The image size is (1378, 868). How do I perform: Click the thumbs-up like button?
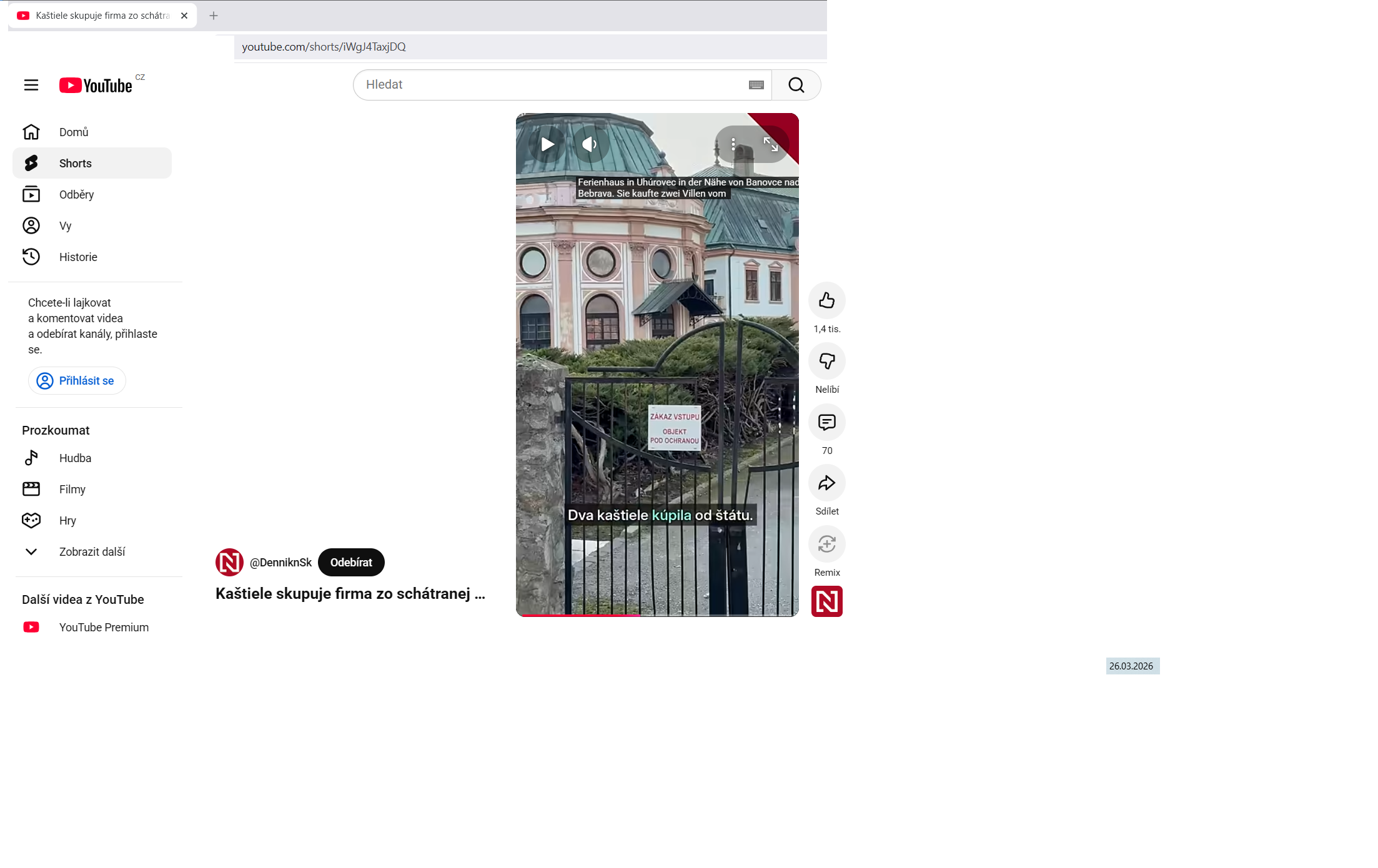tap(826, 300)
